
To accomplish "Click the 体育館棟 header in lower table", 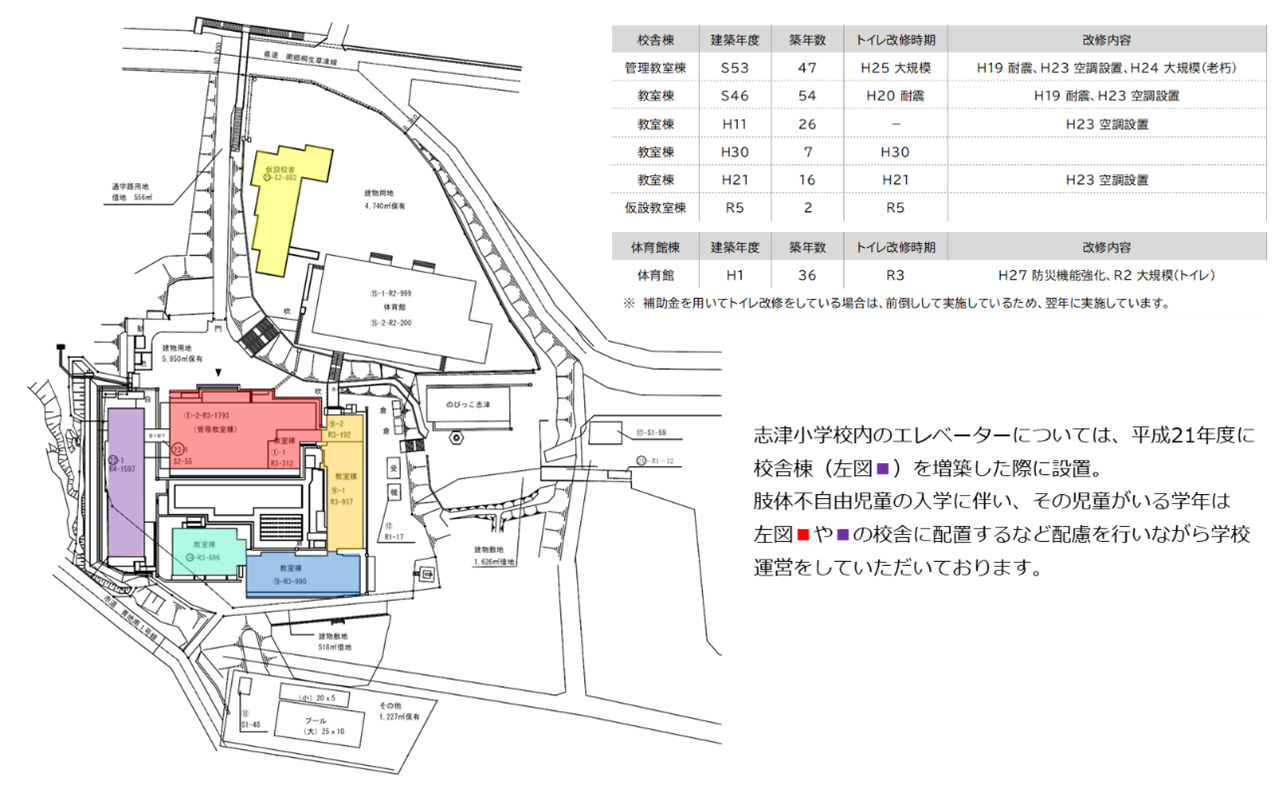I will [655, 246].
